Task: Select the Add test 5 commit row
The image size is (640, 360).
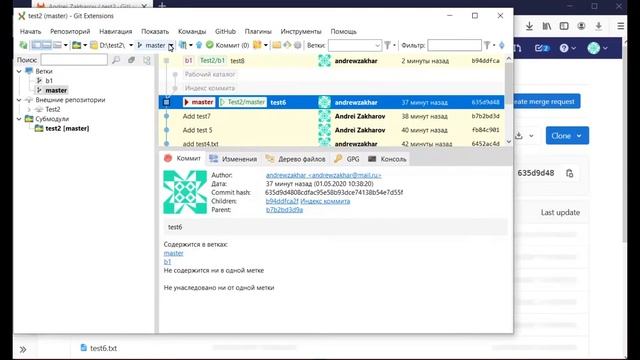Action: click(331, 130)
